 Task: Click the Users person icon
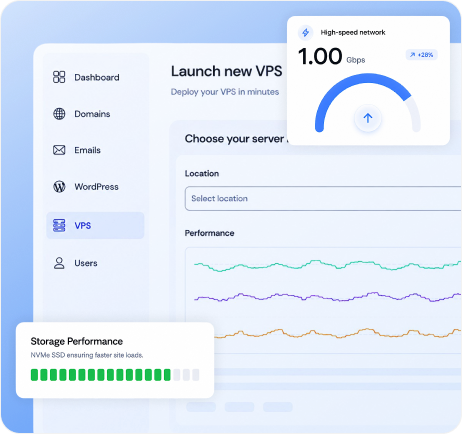[x=59, y=263]
